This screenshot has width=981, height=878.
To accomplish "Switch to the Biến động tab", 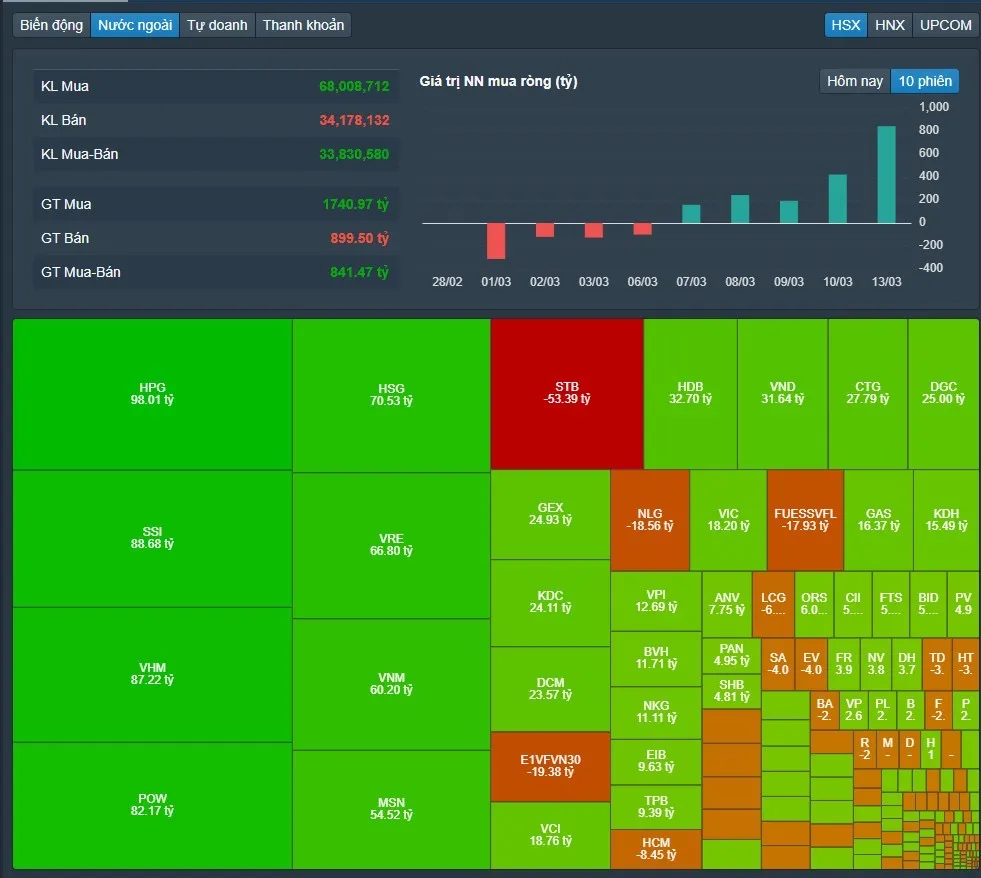I will coord(52,25).
